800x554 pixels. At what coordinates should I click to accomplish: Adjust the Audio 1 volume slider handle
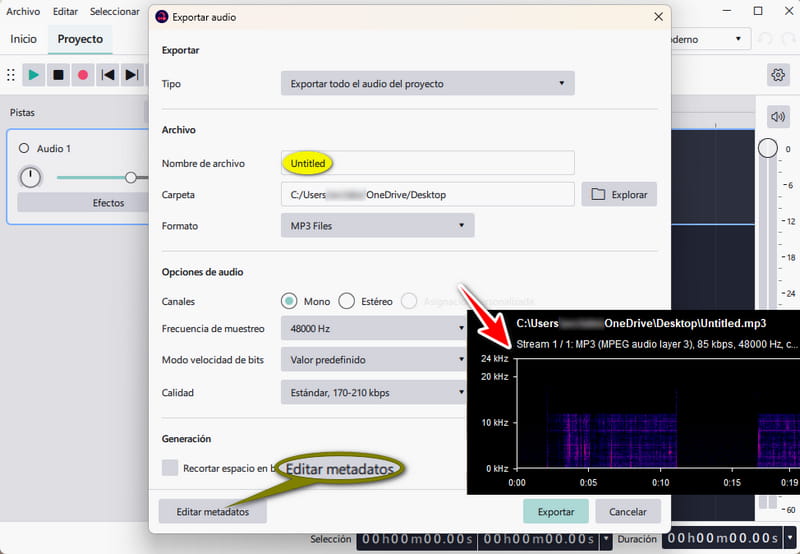pyautogui.click(x=131, y=178)
